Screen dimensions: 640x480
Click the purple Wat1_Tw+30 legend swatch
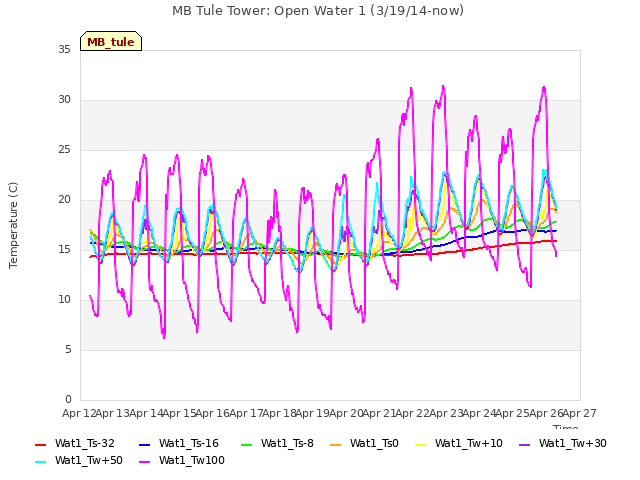coord(524,444)
